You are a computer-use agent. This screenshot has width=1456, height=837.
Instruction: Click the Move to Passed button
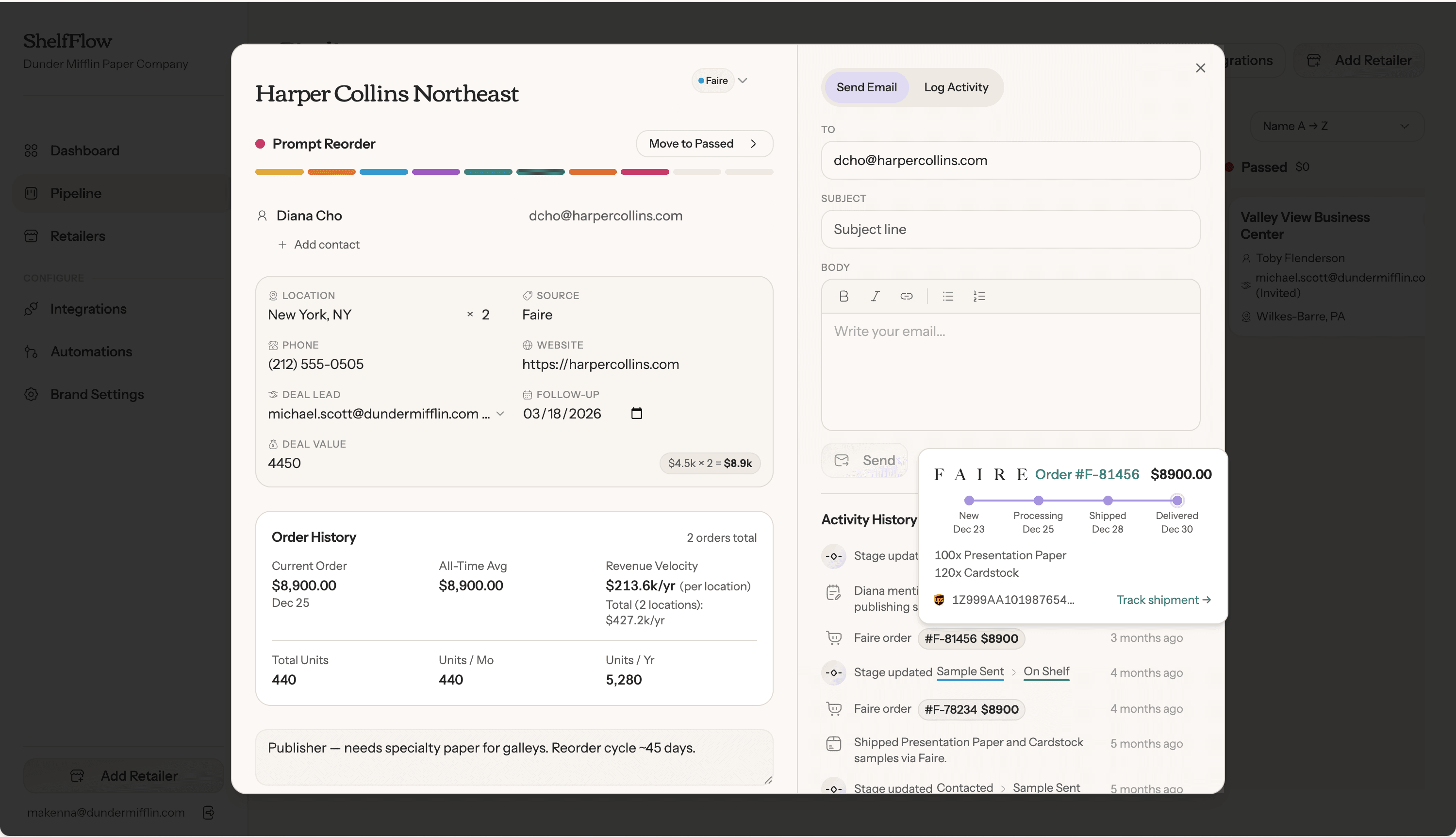pos(704,144)
